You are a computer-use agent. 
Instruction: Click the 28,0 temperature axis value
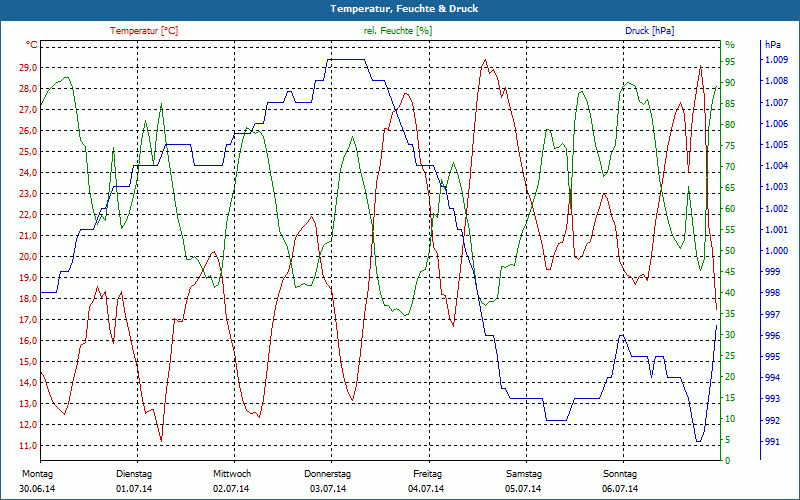click(x=28, y=89)
